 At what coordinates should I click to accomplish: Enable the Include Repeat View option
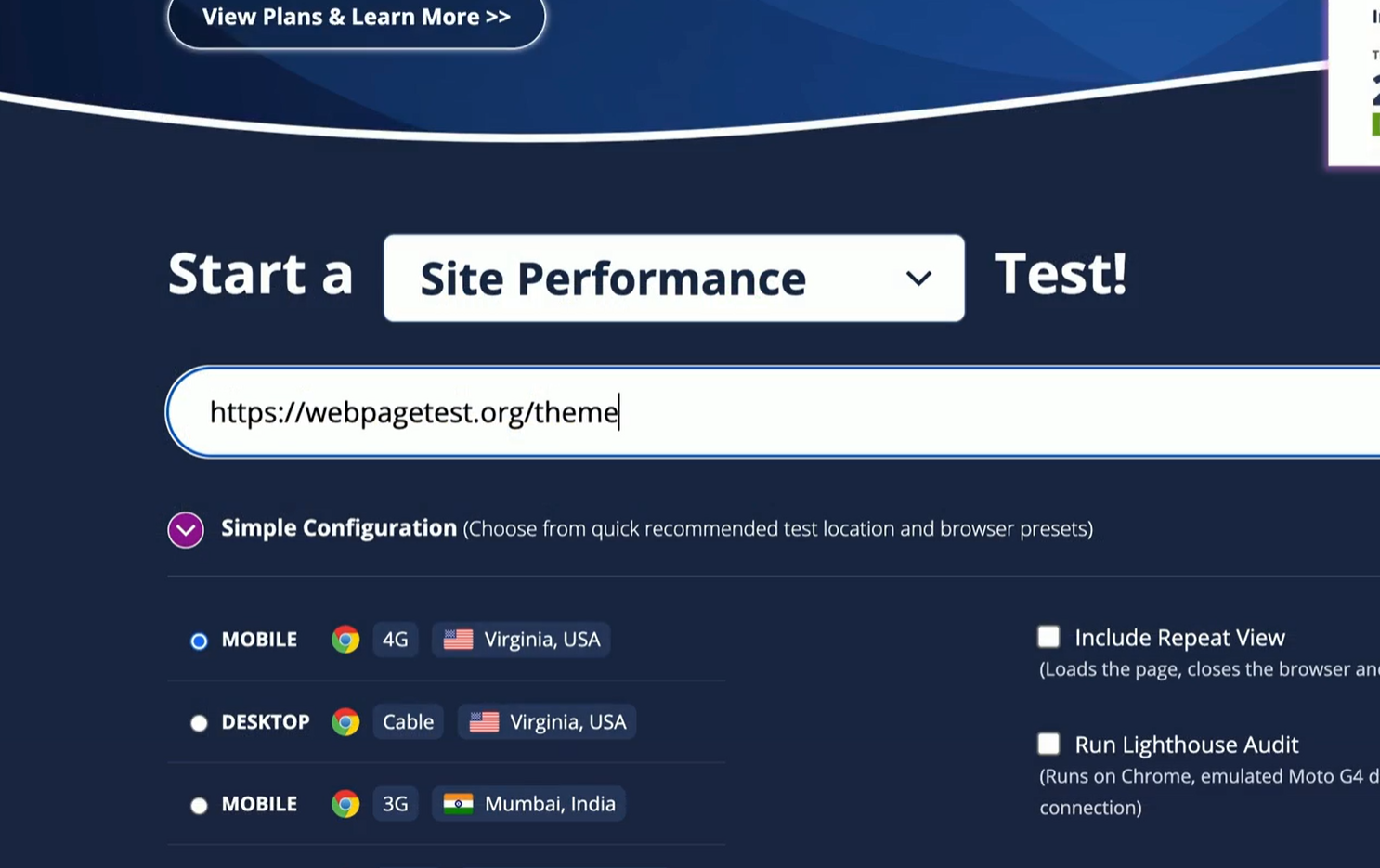1048,637
